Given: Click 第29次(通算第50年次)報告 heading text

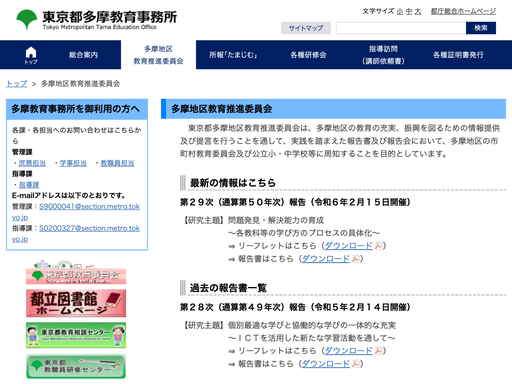Looking at the screenshot, I should [x=295, y=202].
